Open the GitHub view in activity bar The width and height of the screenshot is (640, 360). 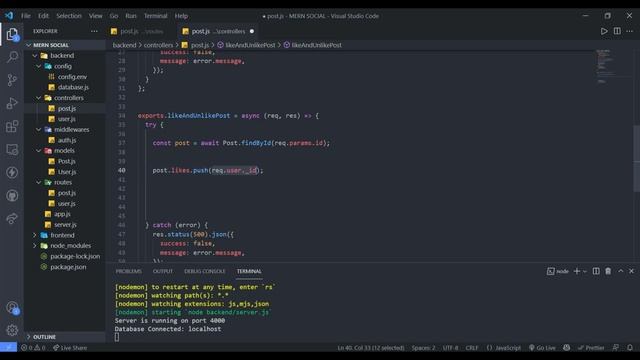(x=12, y=196)
